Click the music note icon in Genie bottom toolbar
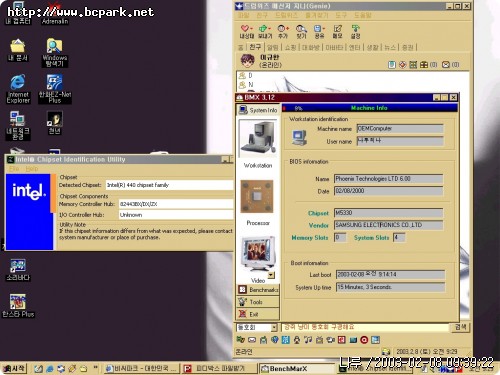The height and width of the screenshot is (375, 500). [308, 340]
